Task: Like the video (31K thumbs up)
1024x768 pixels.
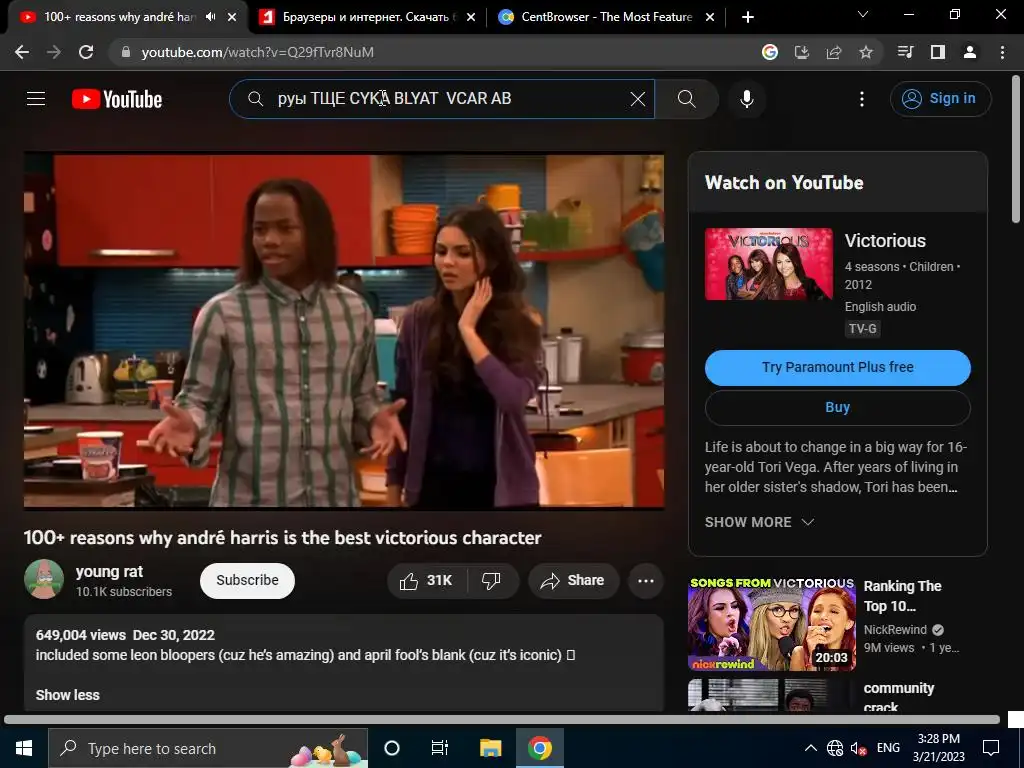Action: (427, 581)
